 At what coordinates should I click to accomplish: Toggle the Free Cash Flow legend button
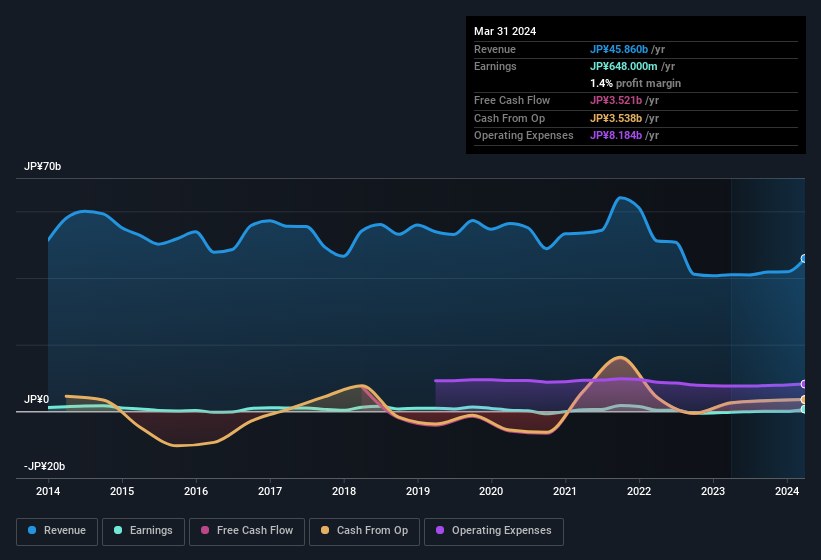click(247, 531)
